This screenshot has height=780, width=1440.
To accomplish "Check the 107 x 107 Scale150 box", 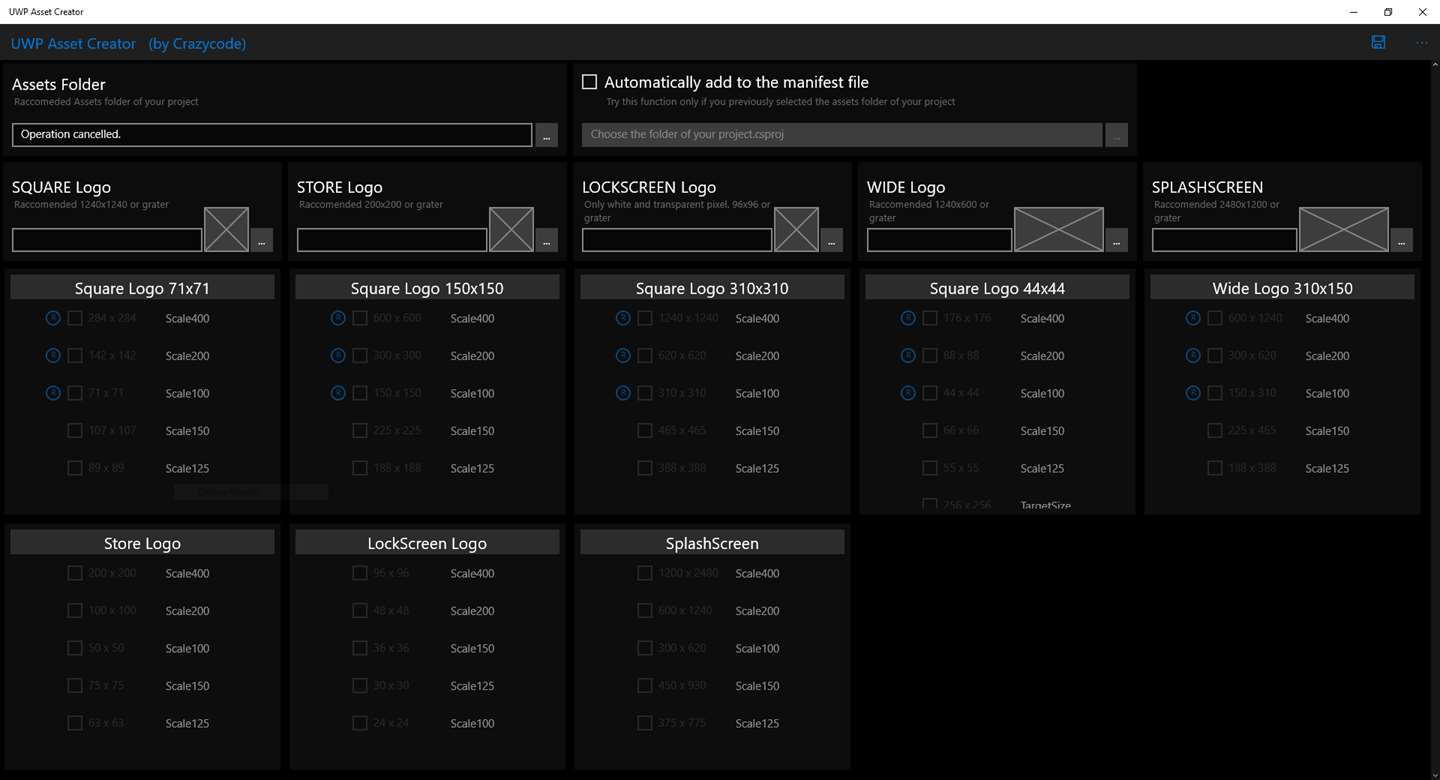I will tap(75, 430).
